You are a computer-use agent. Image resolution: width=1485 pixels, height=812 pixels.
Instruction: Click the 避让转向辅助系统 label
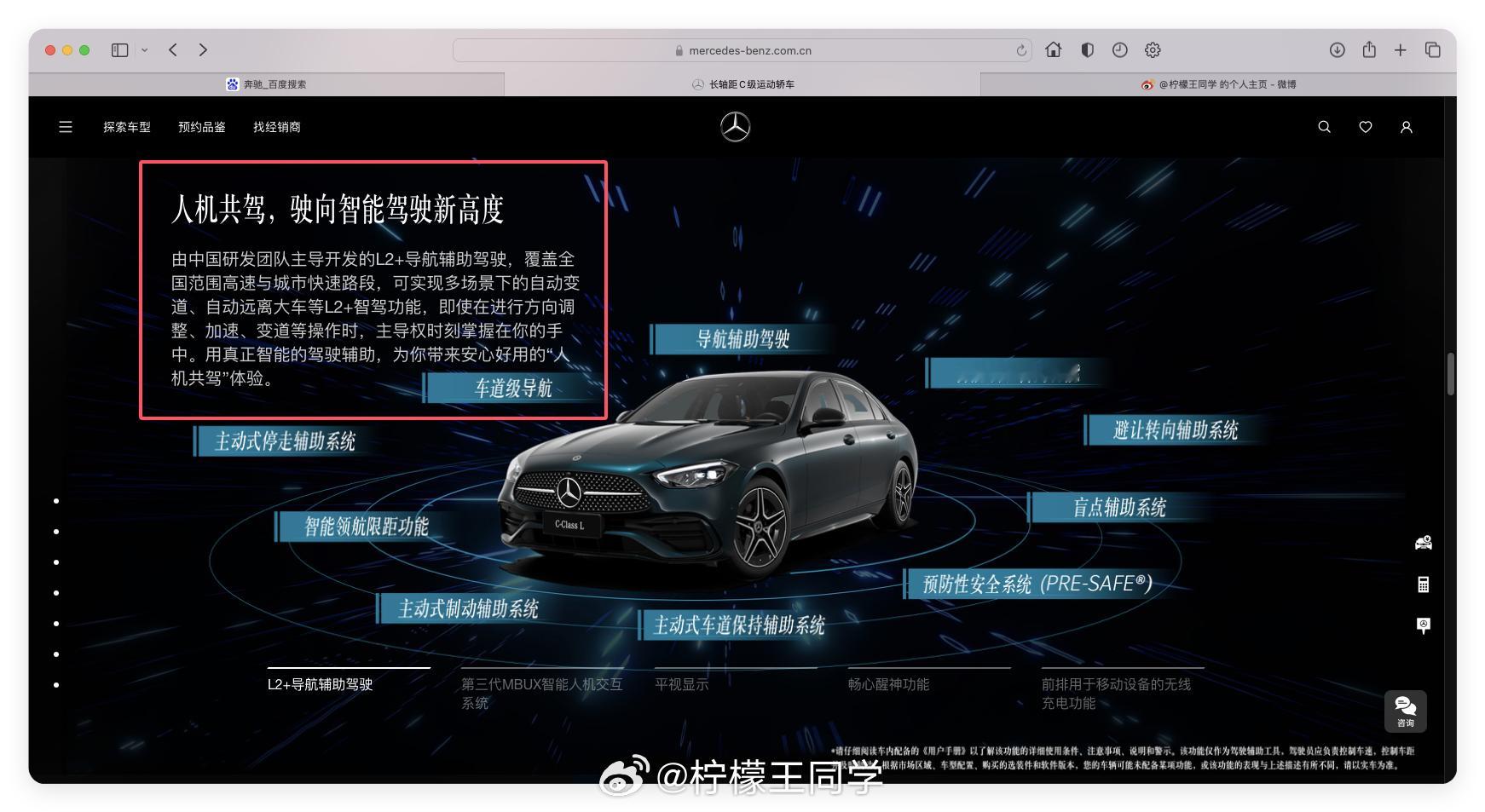[x=1176, y=429]
